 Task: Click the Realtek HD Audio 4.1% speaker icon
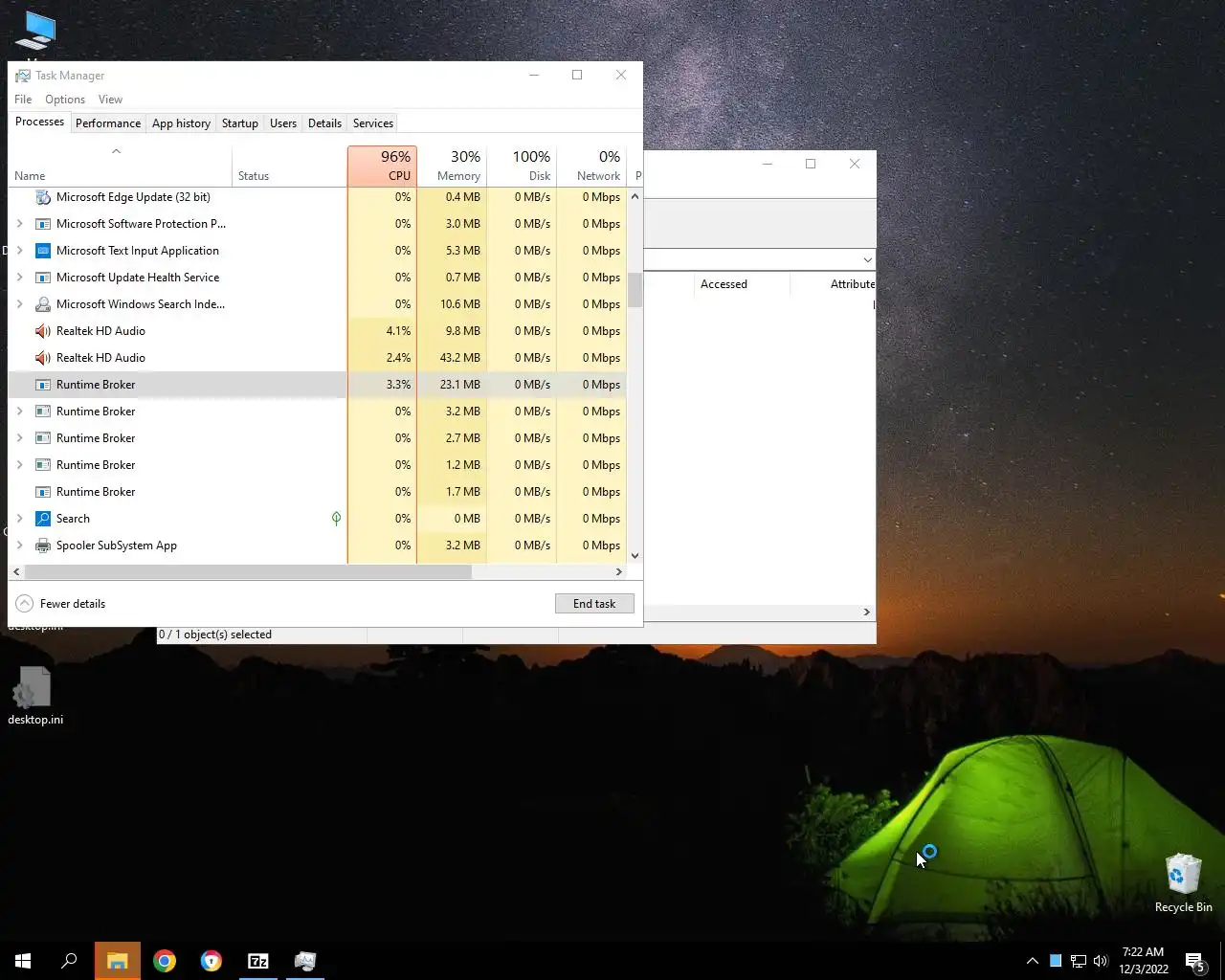click(x=43, y=331)
